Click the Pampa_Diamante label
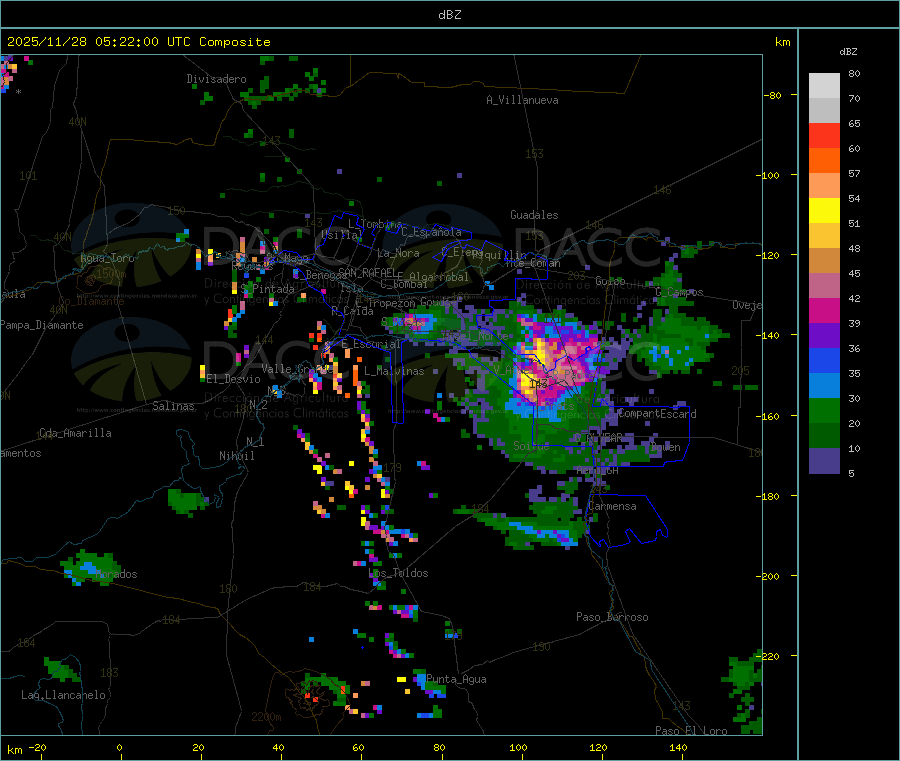Image resolution: width=900 pixels, height=761 pixels. point(42,325)
